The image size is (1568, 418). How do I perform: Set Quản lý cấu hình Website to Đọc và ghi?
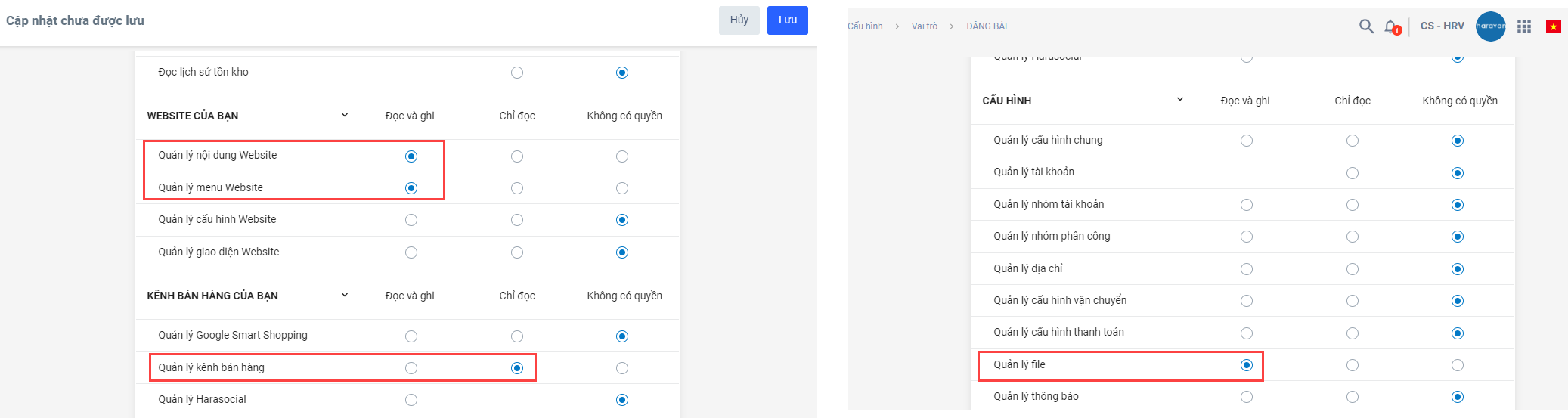411,220
